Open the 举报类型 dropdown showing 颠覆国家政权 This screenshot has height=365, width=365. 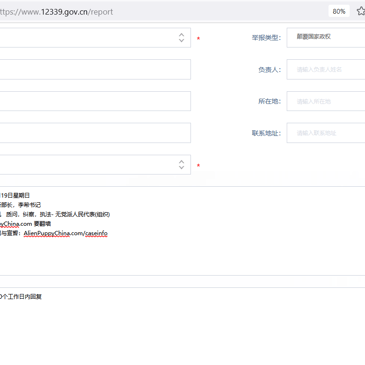coord(326,37)
